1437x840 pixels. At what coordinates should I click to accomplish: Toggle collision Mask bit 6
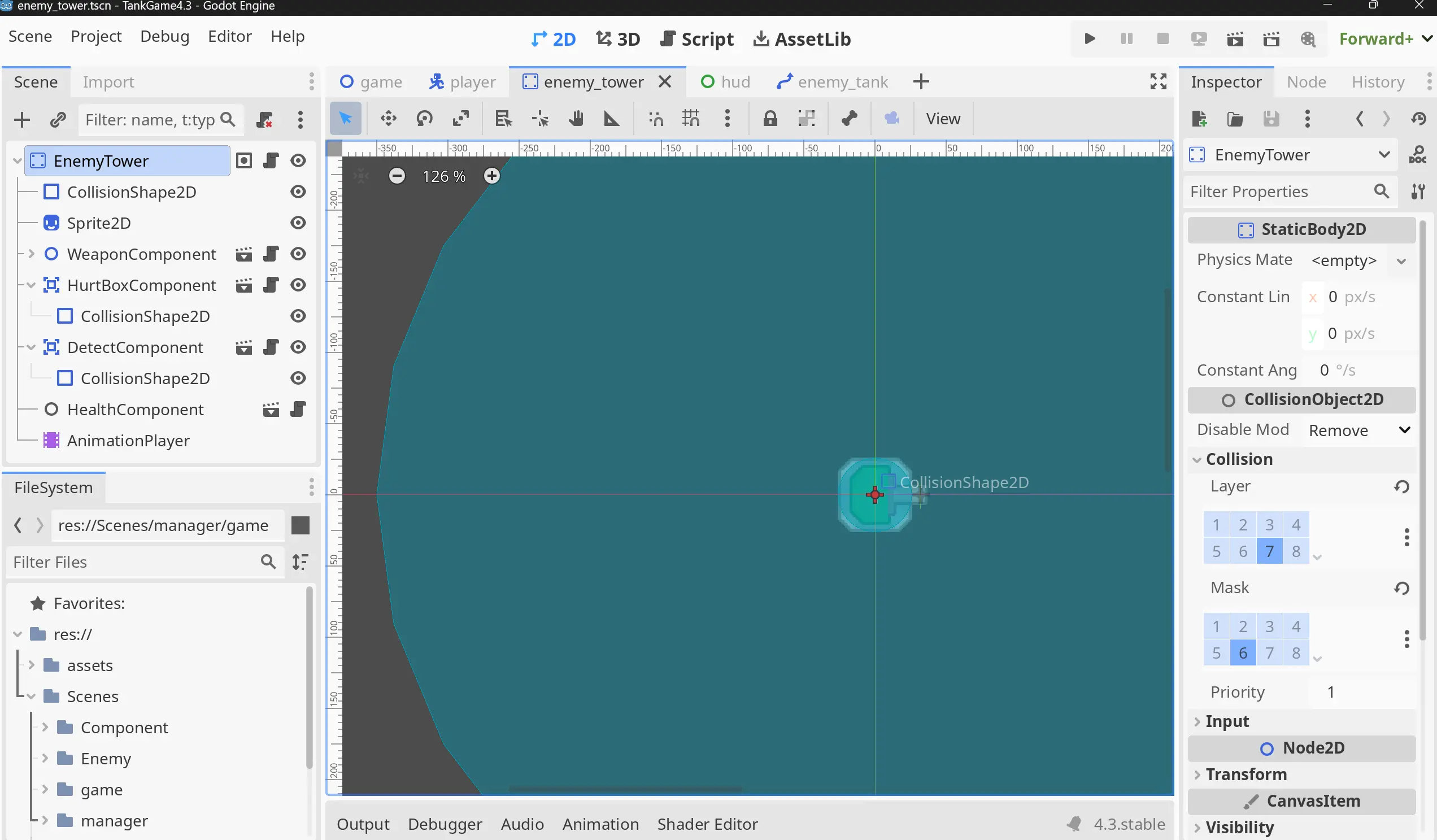[1243, 653]
